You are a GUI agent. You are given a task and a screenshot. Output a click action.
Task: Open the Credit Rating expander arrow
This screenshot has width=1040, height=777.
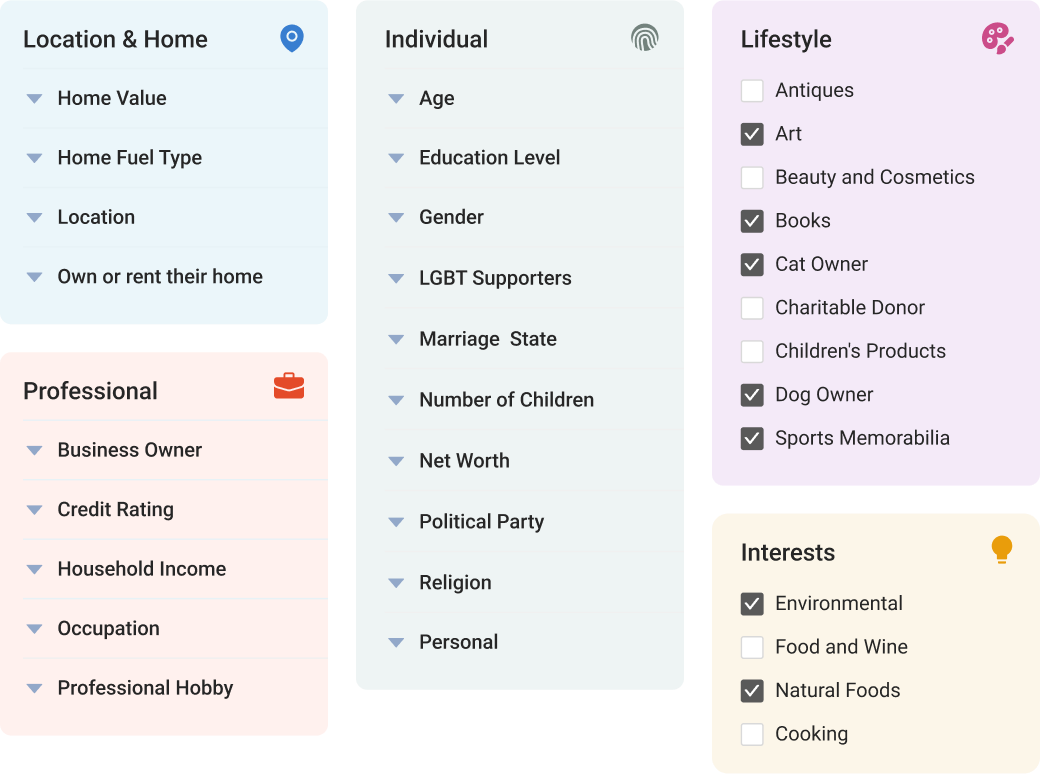click(34, 510)
